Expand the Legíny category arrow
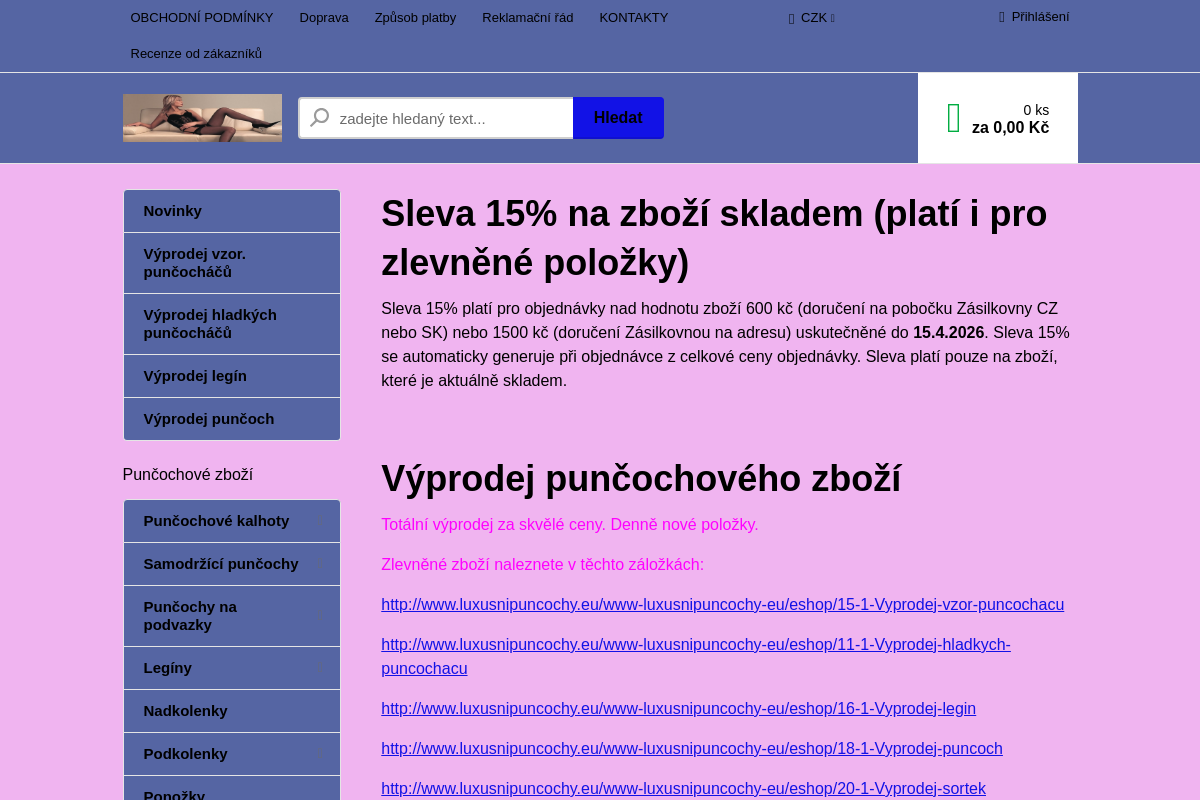Screen dimensions: 1200x800 [x=318, y=668]
